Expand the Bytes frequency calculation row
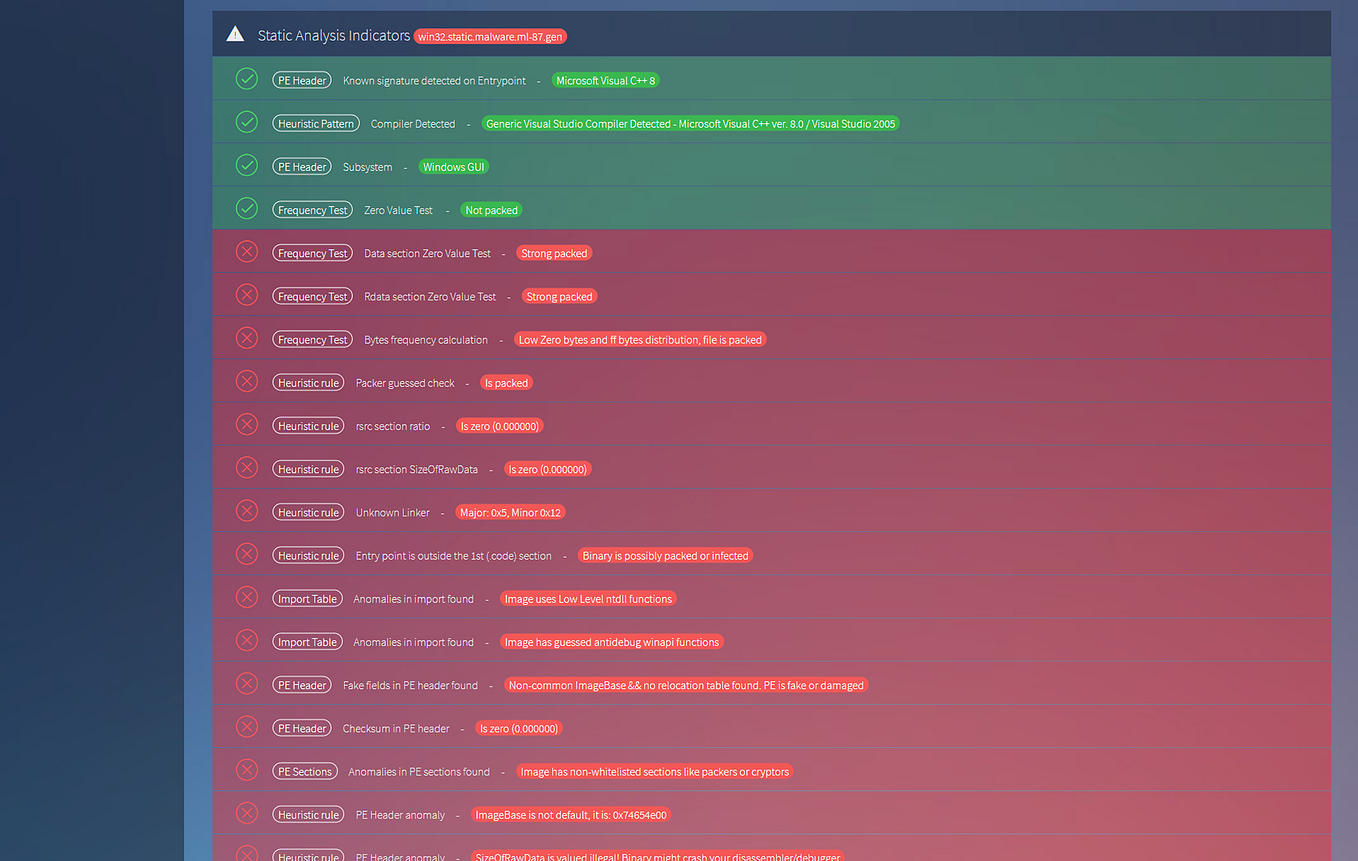Viewport: 1358px width, 861px height. pyautogui.click(x=247, y=338)
